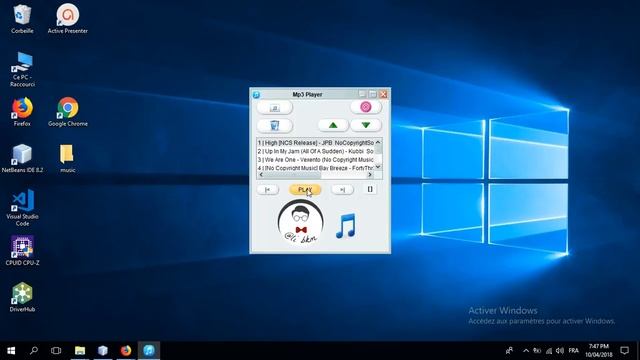This screenshot has height=360, width=640.
Task: Click playlist horizontal scrollbar right arrow
Action: 370,175
